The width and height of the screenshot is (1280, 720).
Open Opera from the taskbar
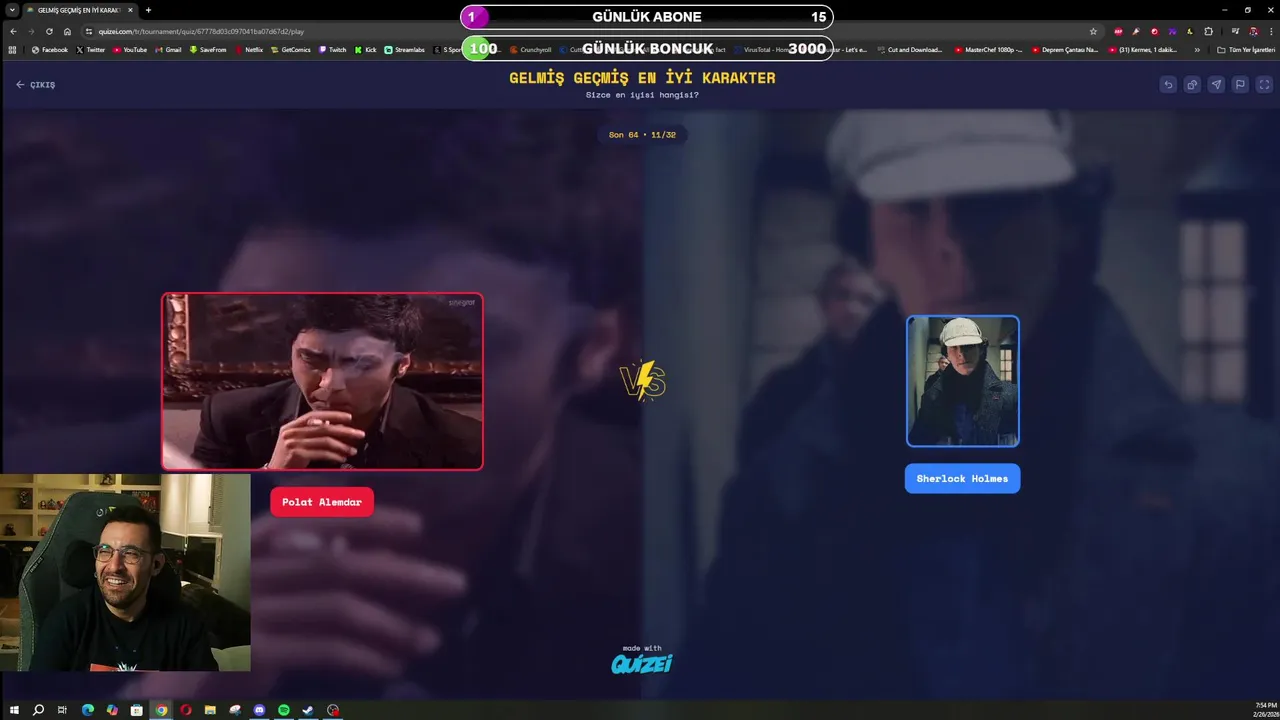tap(186, 710)
